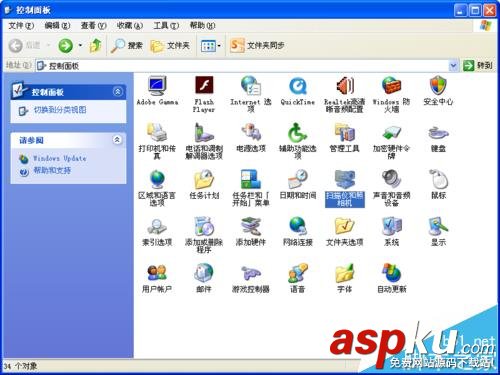This screenshot has height=375, width=500.
Task: Open 自动更新 icon
Action: point(391,273)
